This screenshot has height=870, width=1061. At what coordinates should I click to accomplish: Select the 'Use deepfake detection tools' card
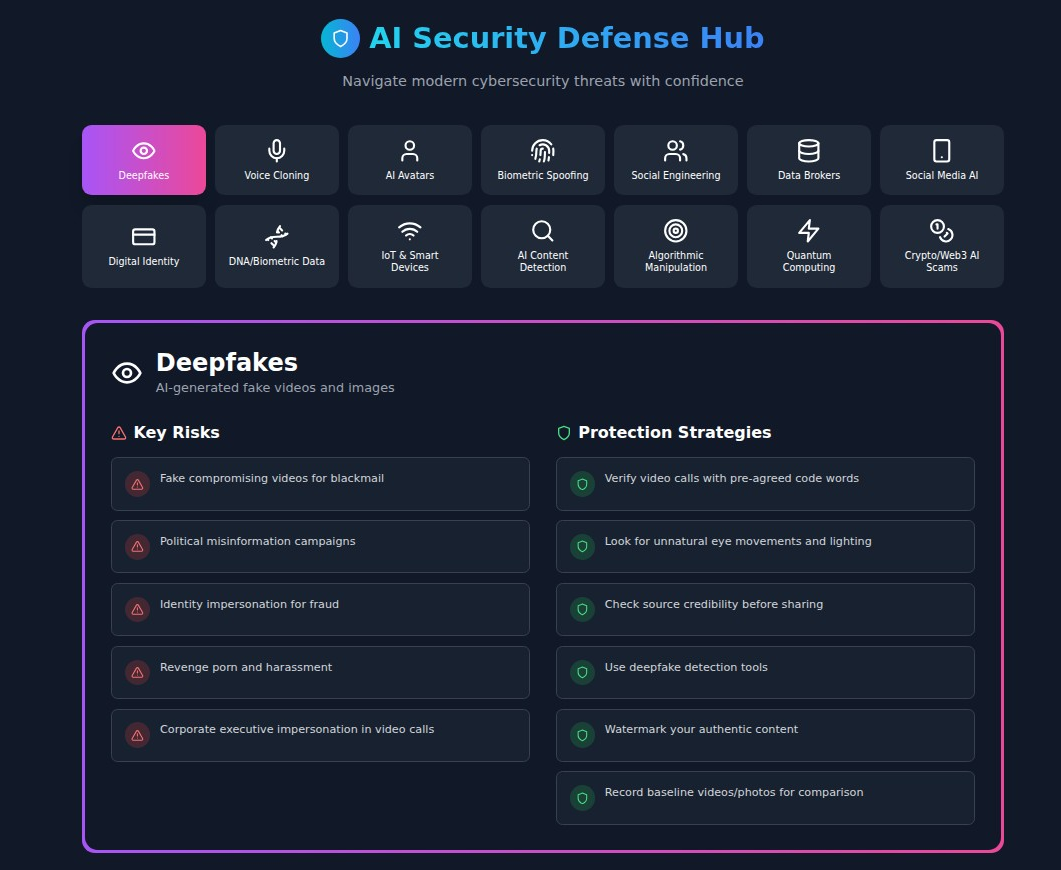coord(765,672)
